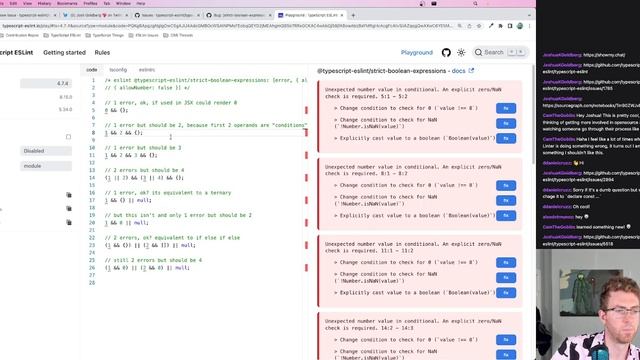The height and width of the screenshot is (360, 640).
Task: Open the Contribution Repos bookmark folder
Action: pyautogui.click(x=19, y=35)
